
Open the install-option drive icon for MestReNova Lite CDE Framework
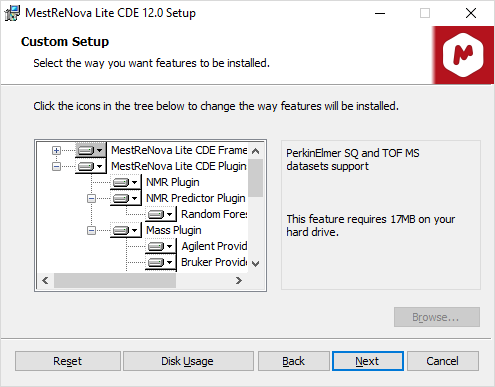91,150
